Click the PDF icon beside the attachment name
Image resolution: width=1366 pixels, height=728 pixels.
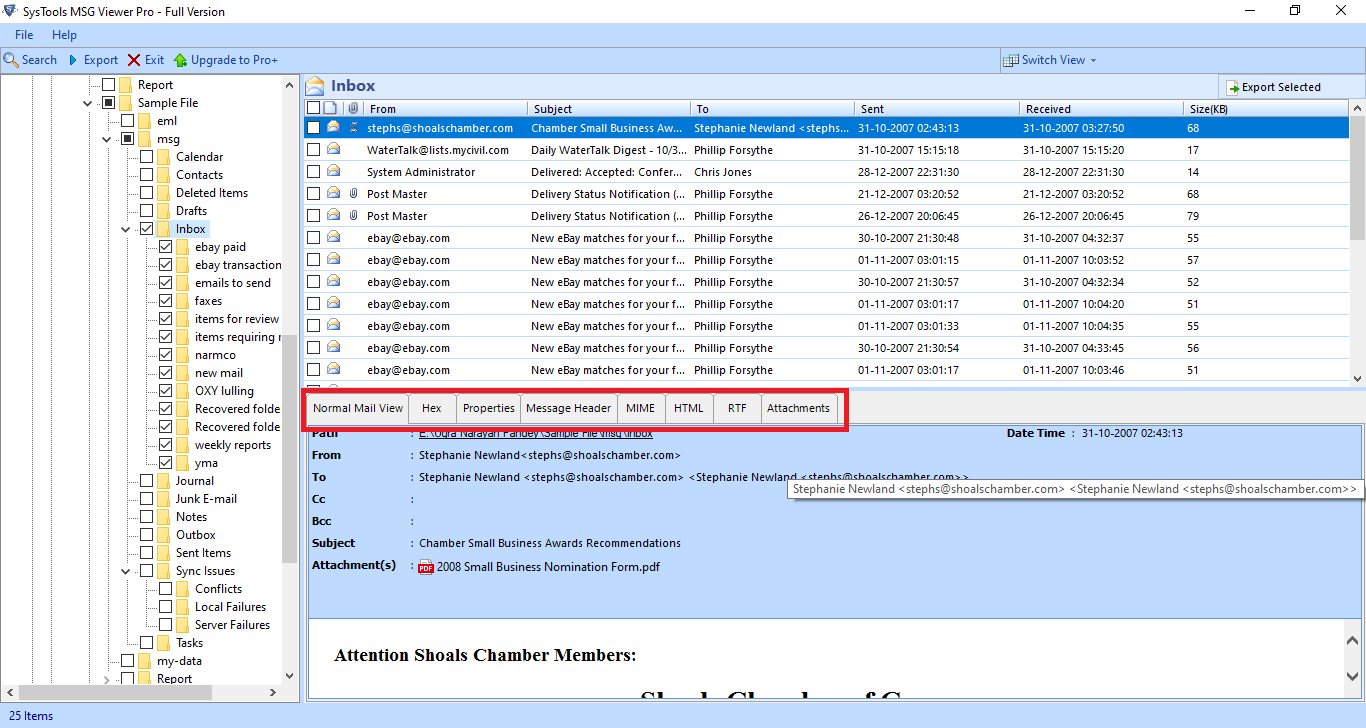point(426,567)
